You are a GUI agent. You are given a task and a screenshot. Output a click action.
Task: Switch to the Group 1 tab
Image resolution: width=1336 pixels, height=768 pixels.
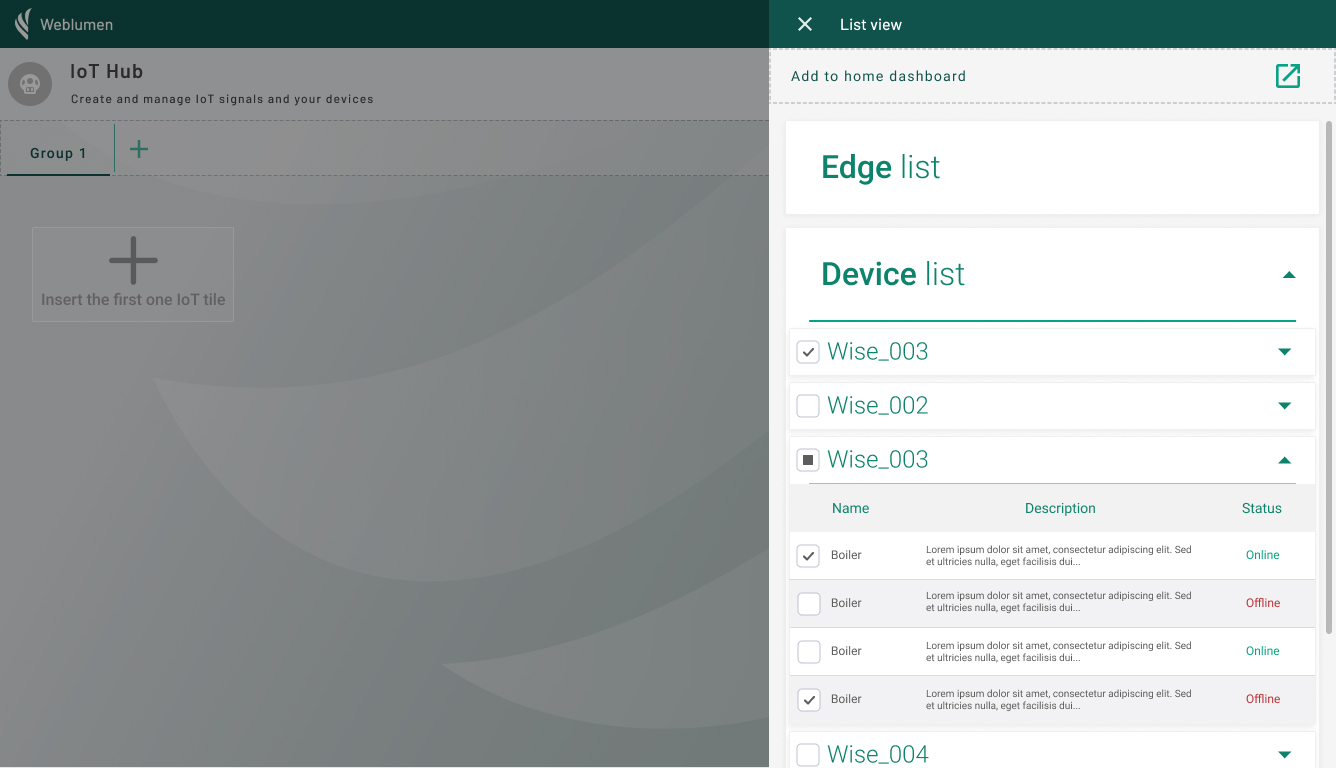58,153
